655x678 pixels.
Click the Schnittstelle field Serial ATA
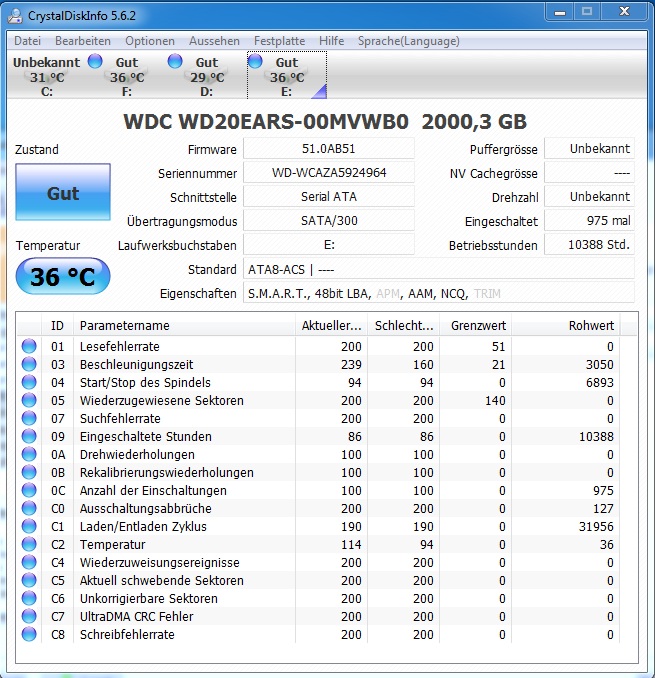tap(329, 197)
